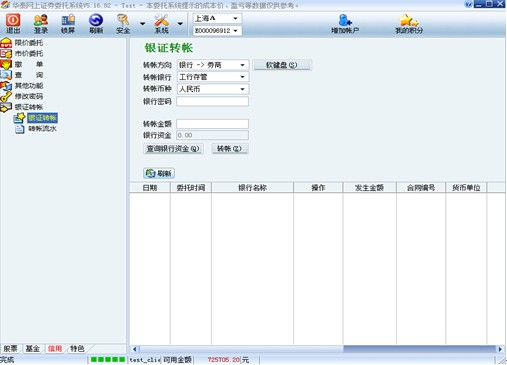Expand the arrow beside 系统 toolbar icon

pyautogui.click(x=180, y=24)
